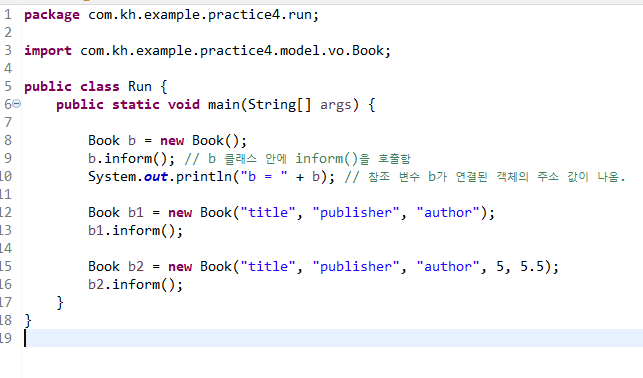
Task: Click the 'static' keyword
Action: pyautogui.click(x=136, y=105)
